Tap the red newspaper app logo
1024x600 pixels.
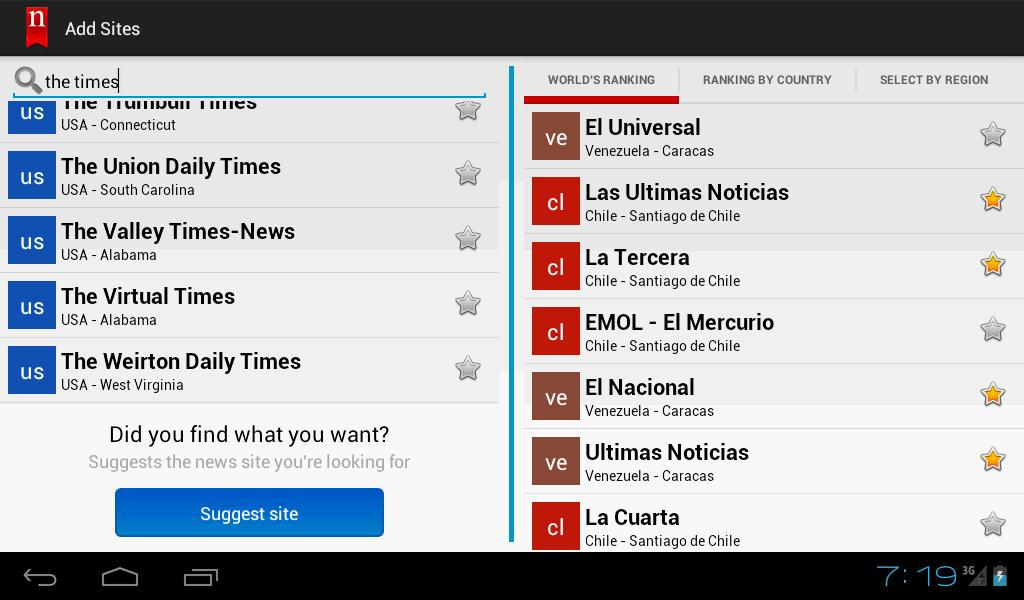pos(37,27)
